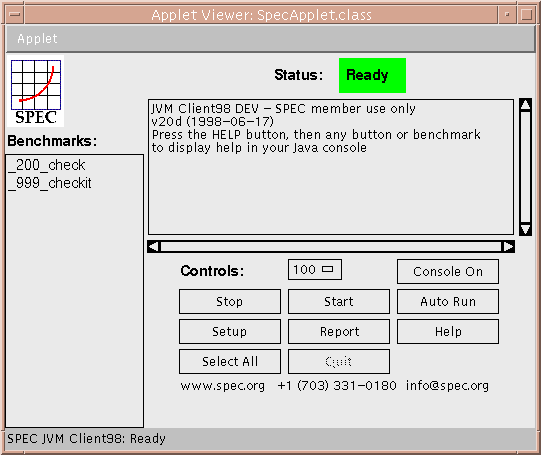Screen dimensions: 541x455
Task: Click the Report button
Action: 339,332
